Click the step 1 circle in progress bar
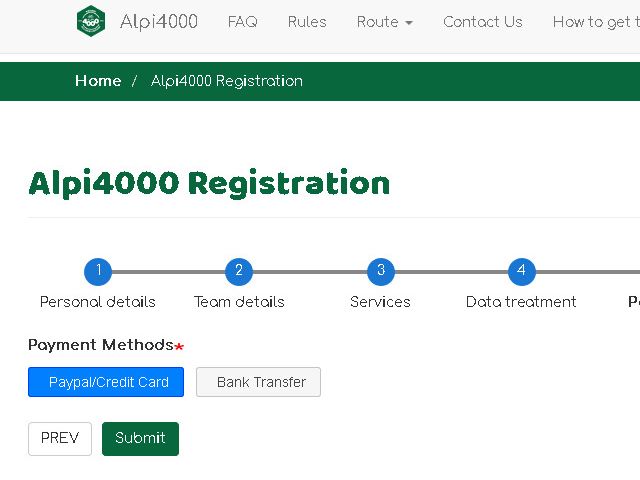Screen dimensions: 640x480 tap(98, 271)
